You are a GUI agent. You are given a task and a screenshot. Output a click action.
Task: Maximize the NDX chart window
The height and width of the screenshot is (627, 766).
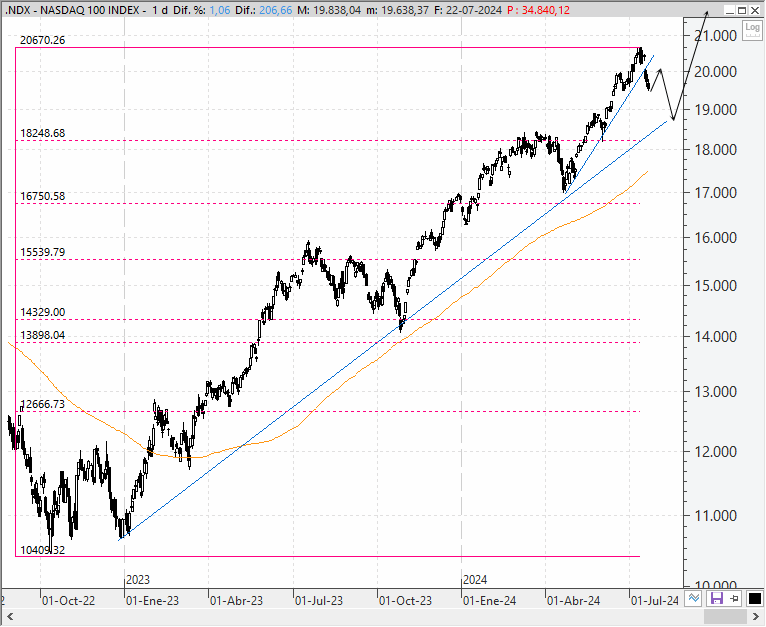[x=742, y=10]
